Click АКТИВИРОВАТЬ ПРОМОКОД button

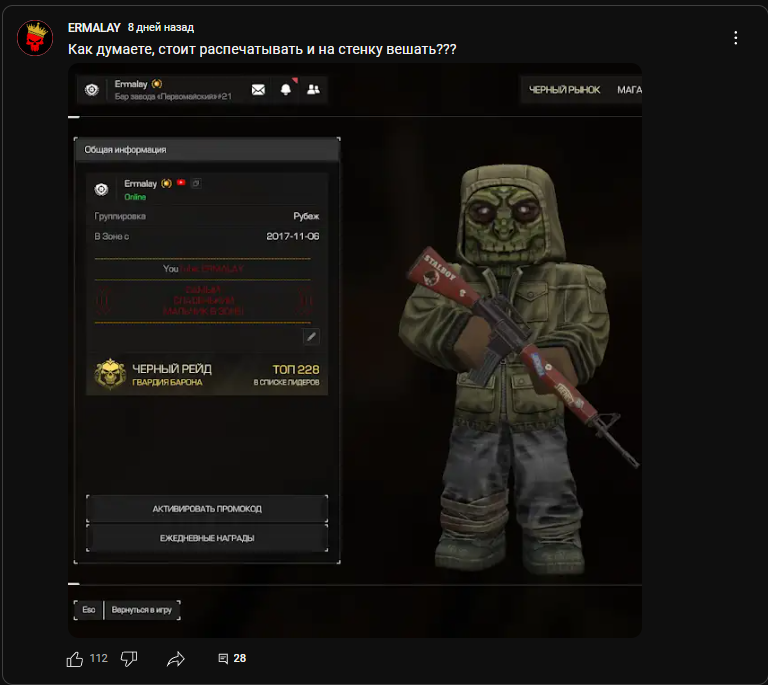pos(207,509)
